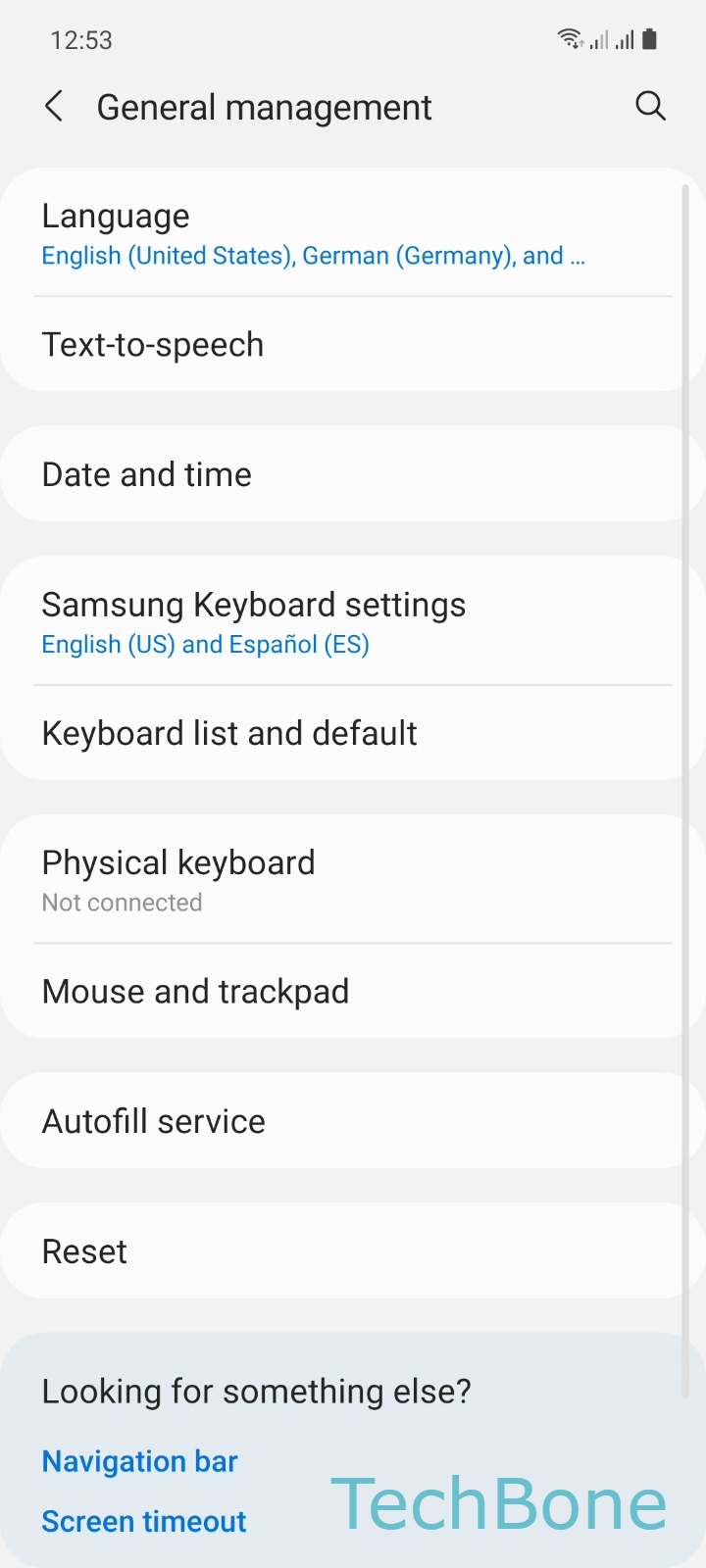The image size is (706, 1568).
Task: Click the vertical scrollbar on right edge
Action: 685,784
